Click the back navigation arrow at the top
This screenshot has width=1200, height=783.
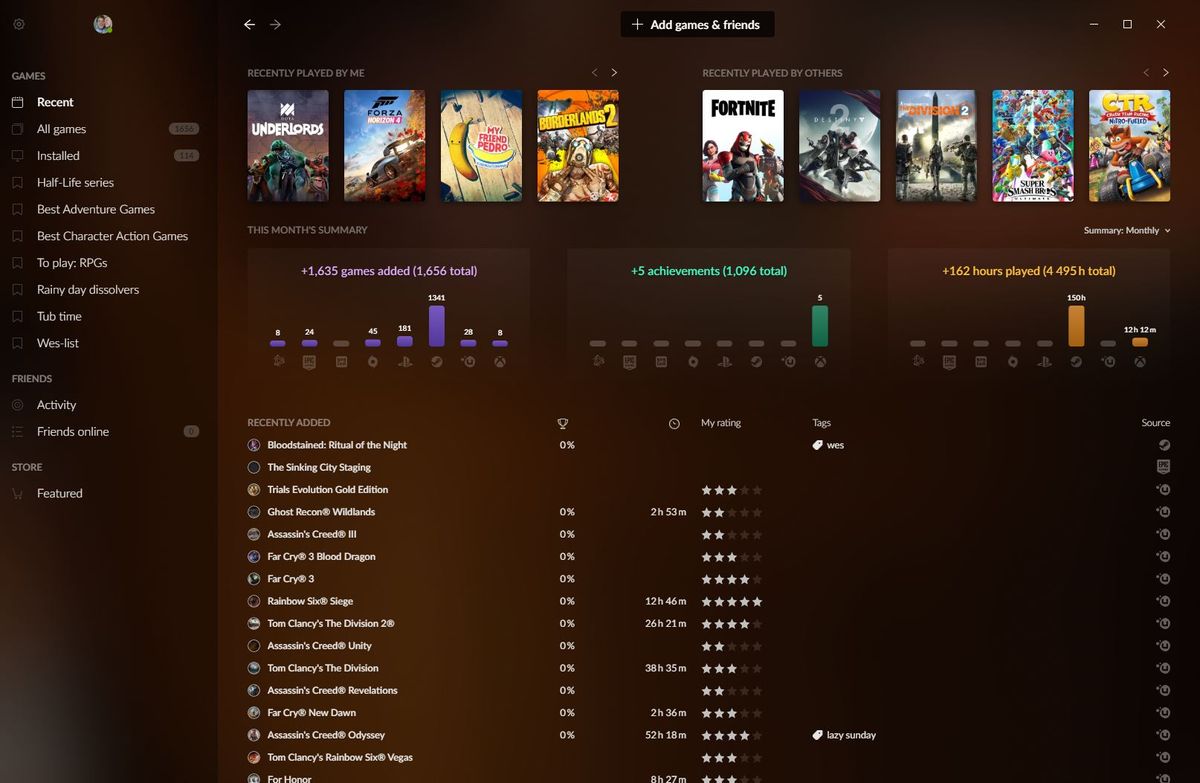coord(249,24)
